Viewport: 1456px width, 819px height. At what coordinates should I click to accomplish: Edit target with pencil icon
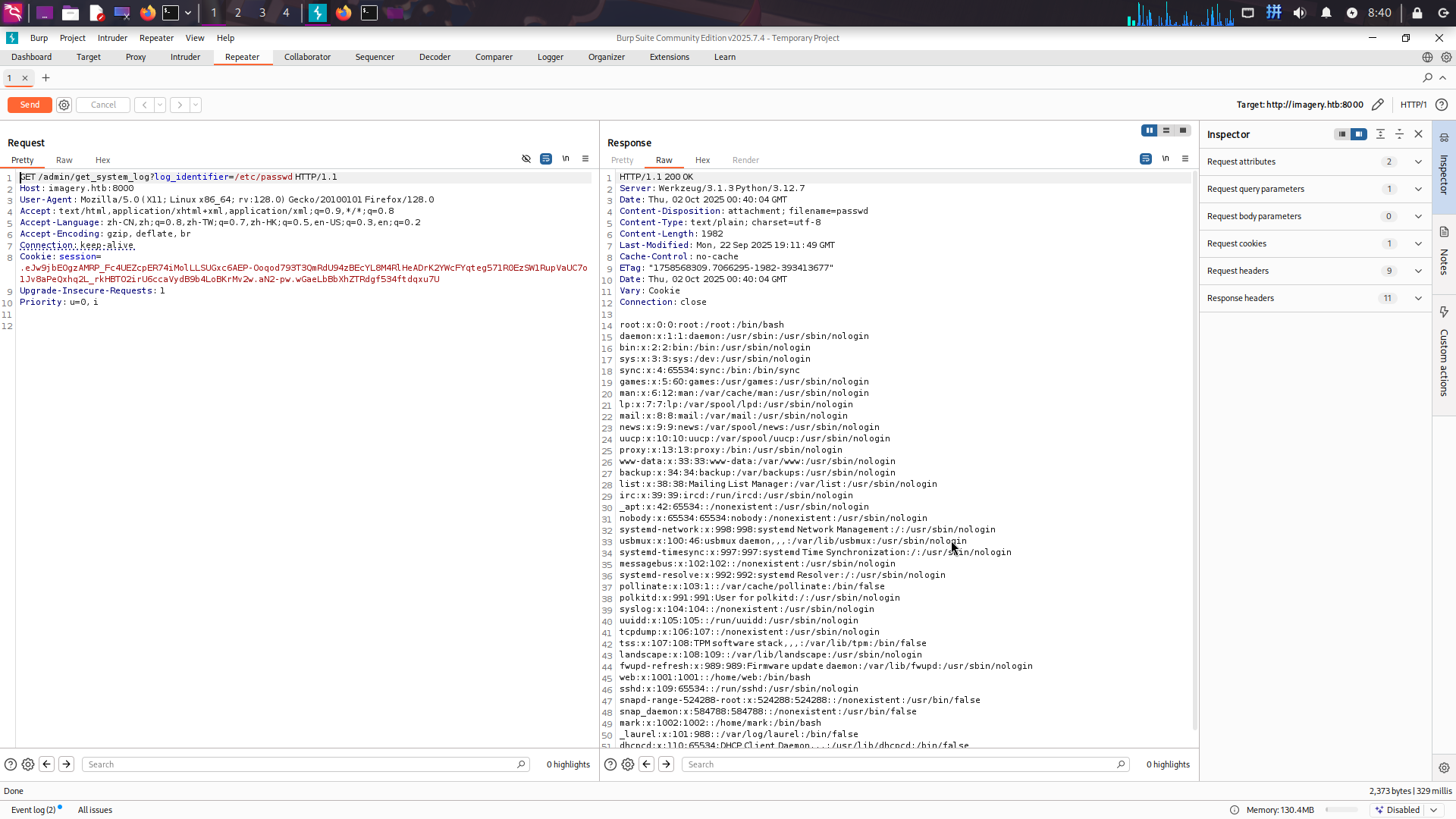pyautogui.click(x=1378, y=105)
